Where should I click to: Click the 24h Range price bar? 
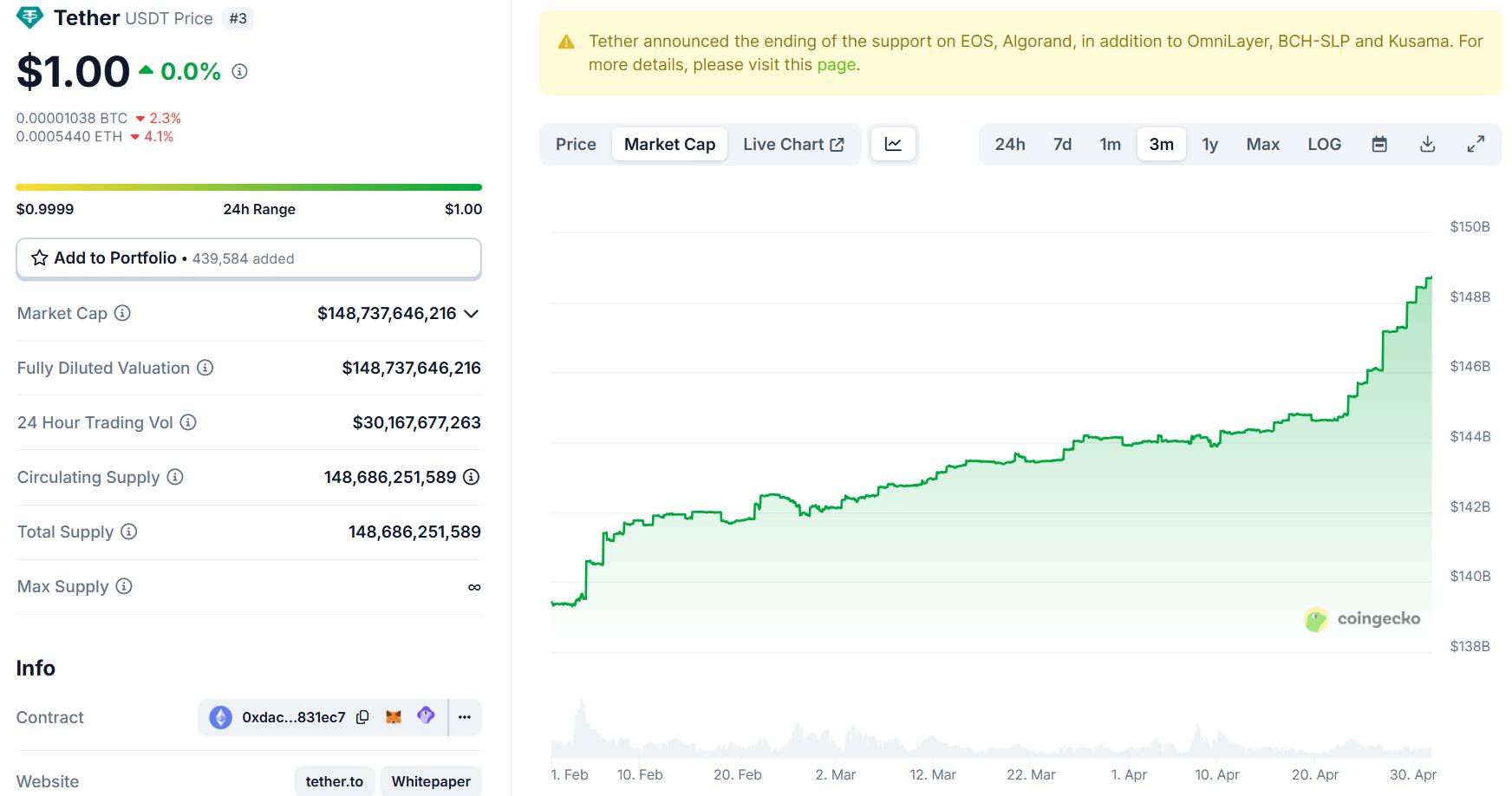click(249, 187)
